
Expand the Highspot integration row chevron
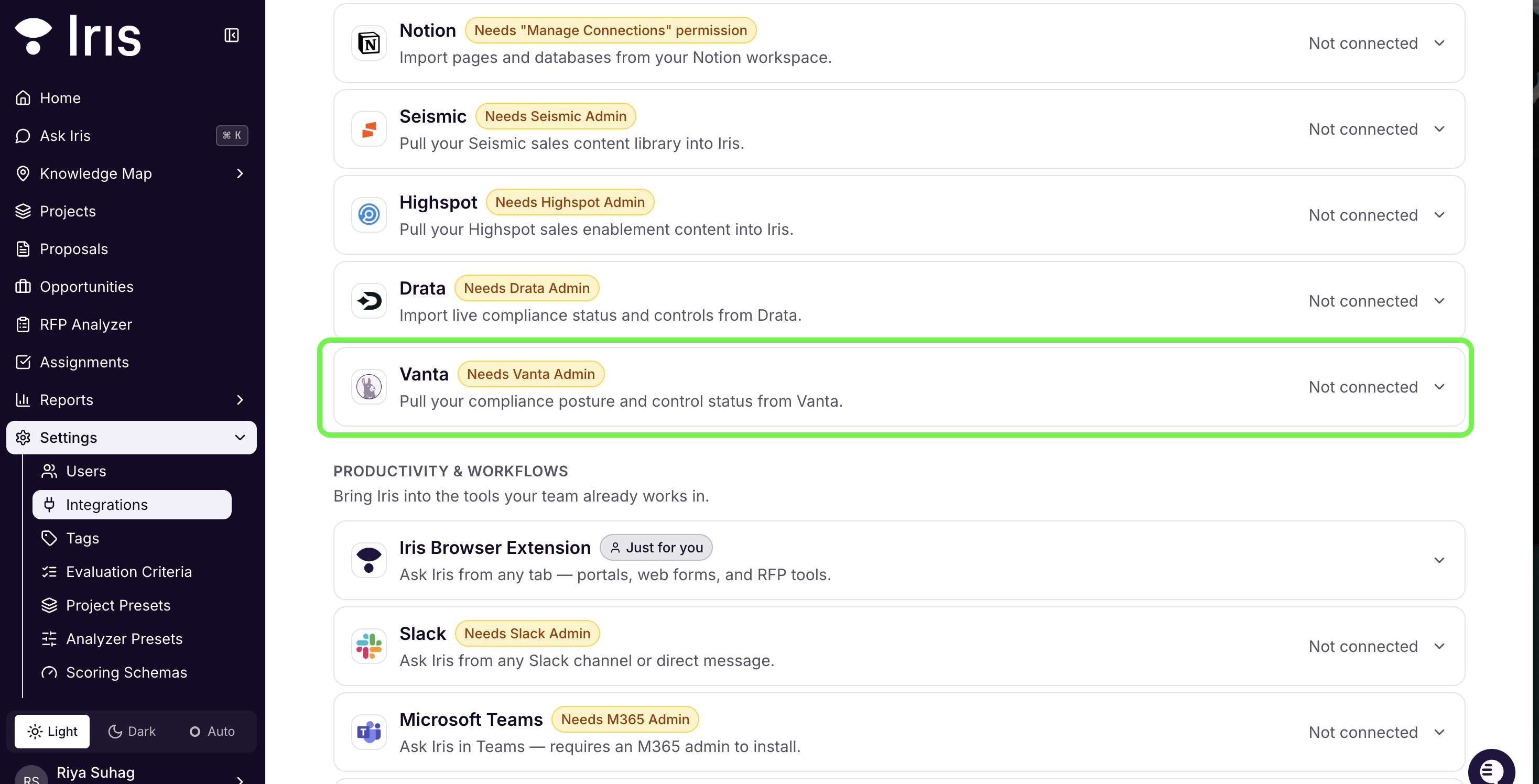coord(1439,215)
